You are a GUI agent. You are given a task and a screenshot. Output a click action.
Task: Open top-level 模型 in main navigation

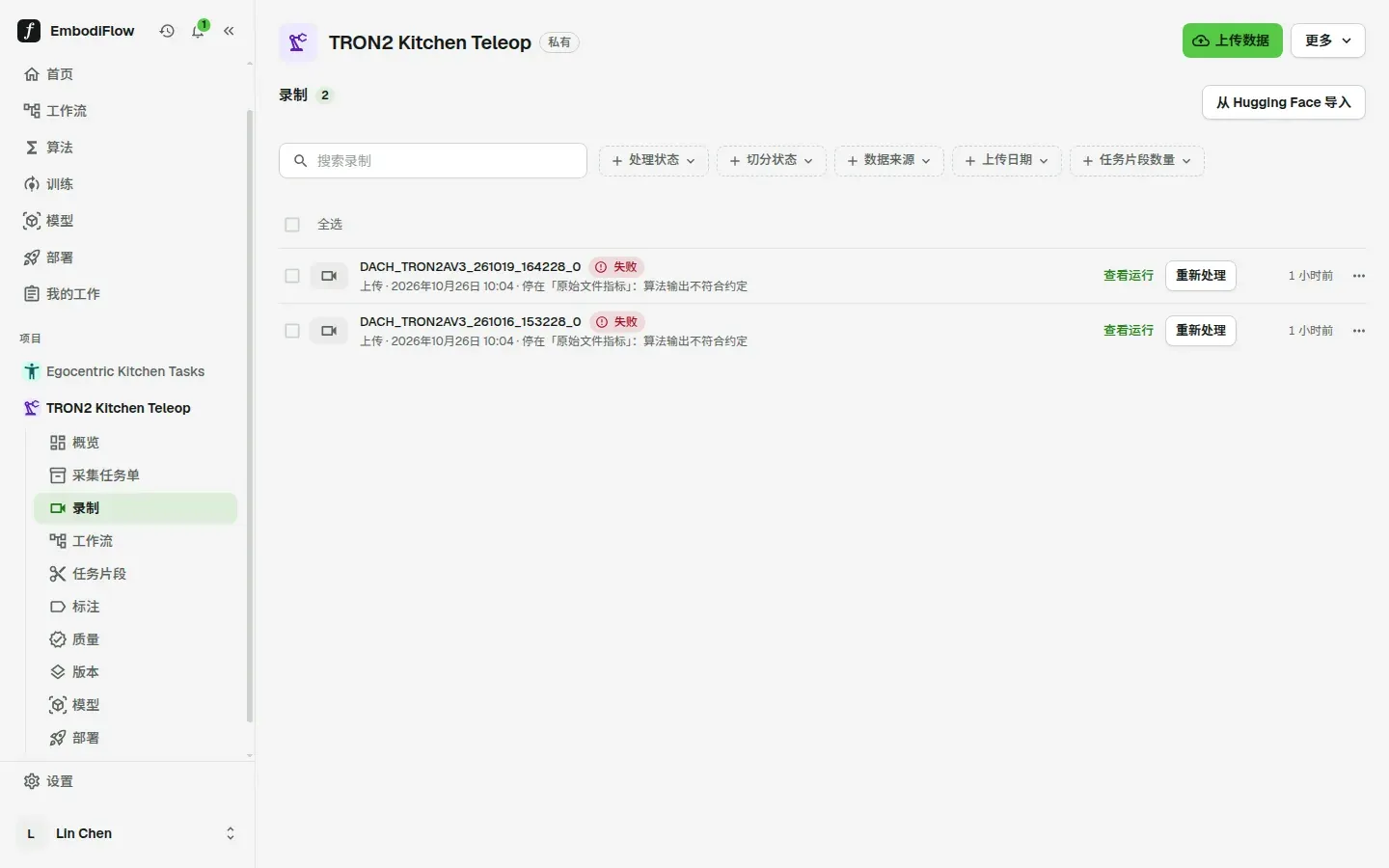[127, 221]
